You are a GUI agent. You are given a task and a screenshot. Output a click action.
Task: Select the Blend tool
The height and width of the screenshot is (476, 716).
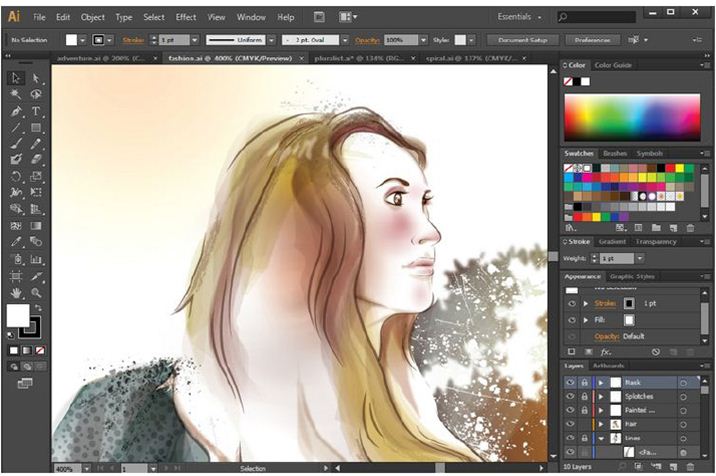tap(36, 242)
